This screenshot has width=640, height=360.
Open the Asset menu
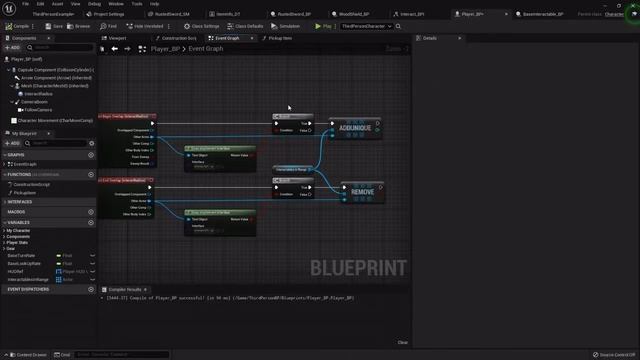point(58,4)
